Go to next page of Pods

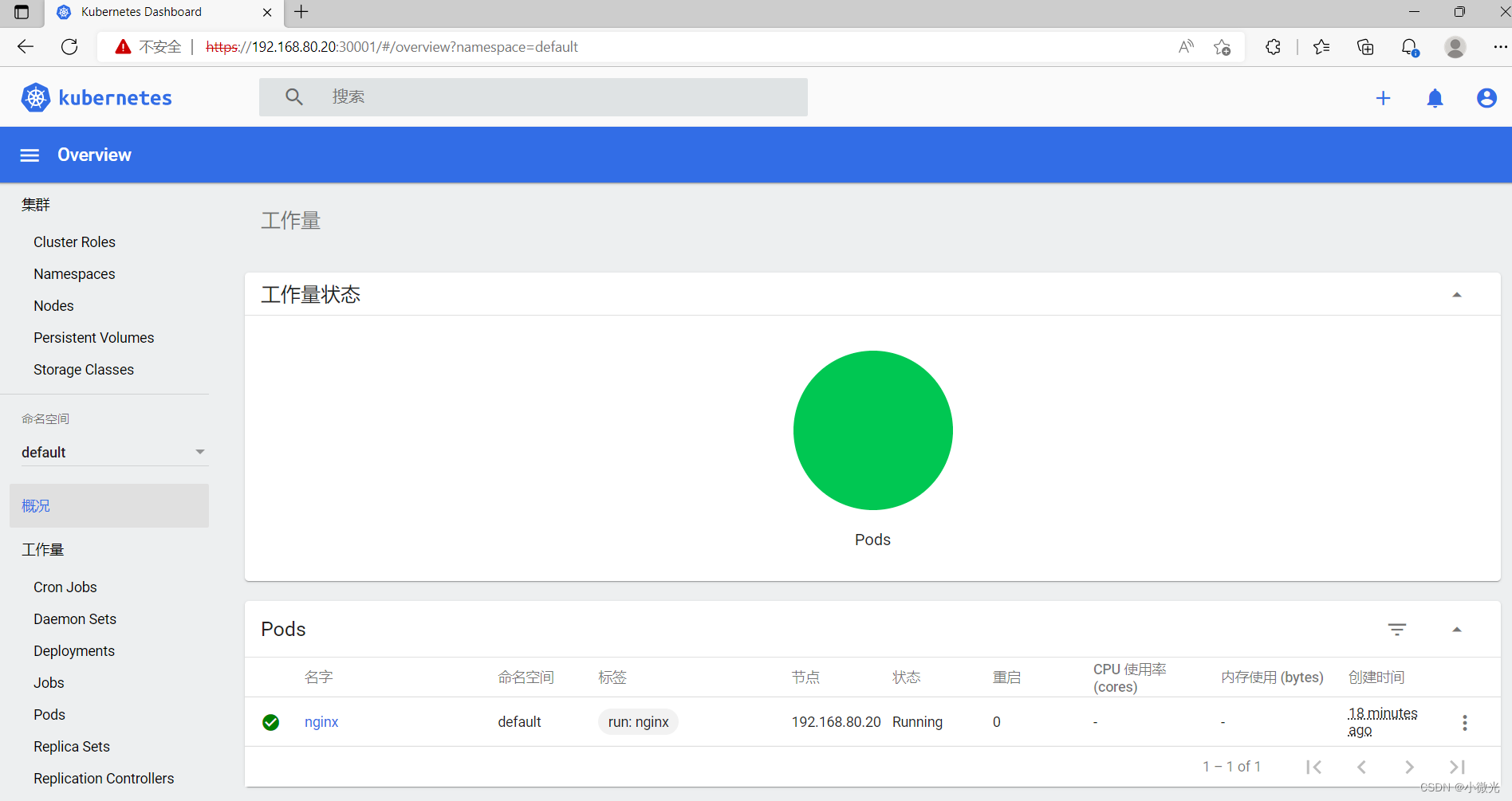(x=1409, y=767)
